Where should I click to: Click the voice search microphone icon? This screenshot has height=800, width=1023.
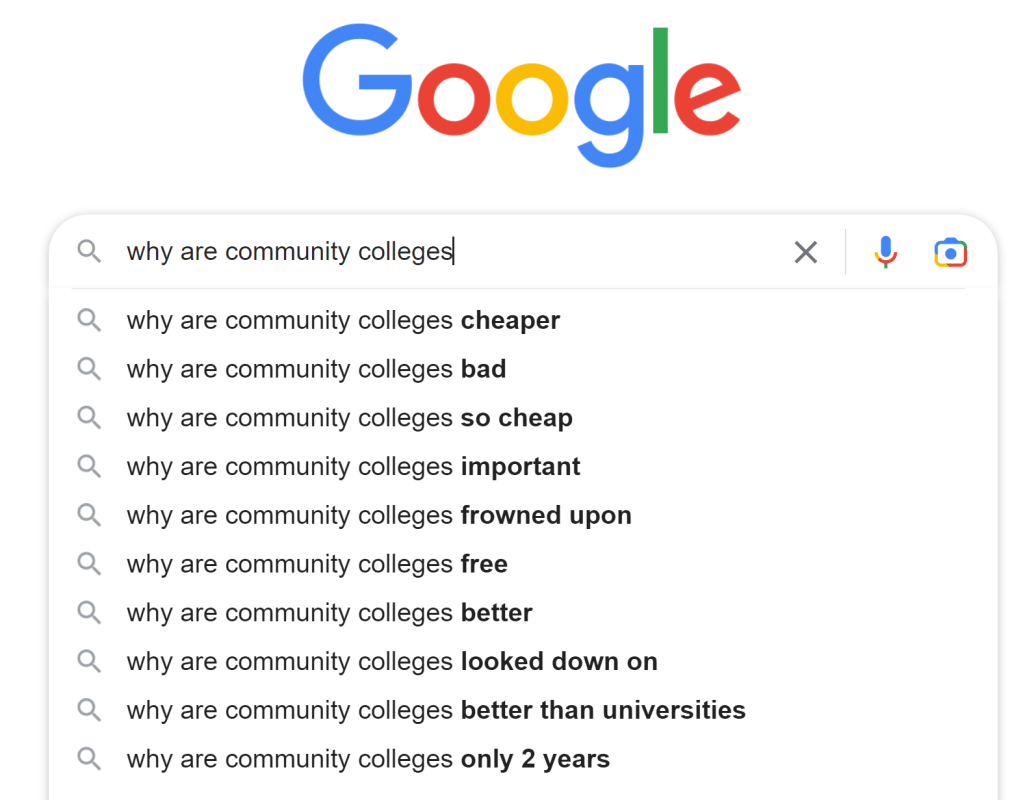[885, 252]
